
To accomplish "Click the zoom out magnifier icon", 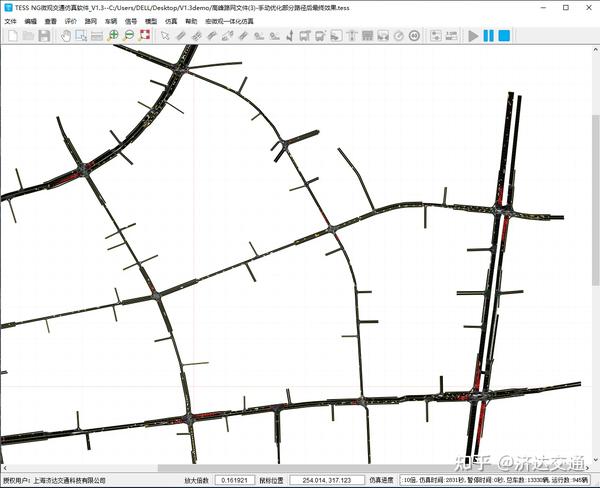I will pos(129,36).
